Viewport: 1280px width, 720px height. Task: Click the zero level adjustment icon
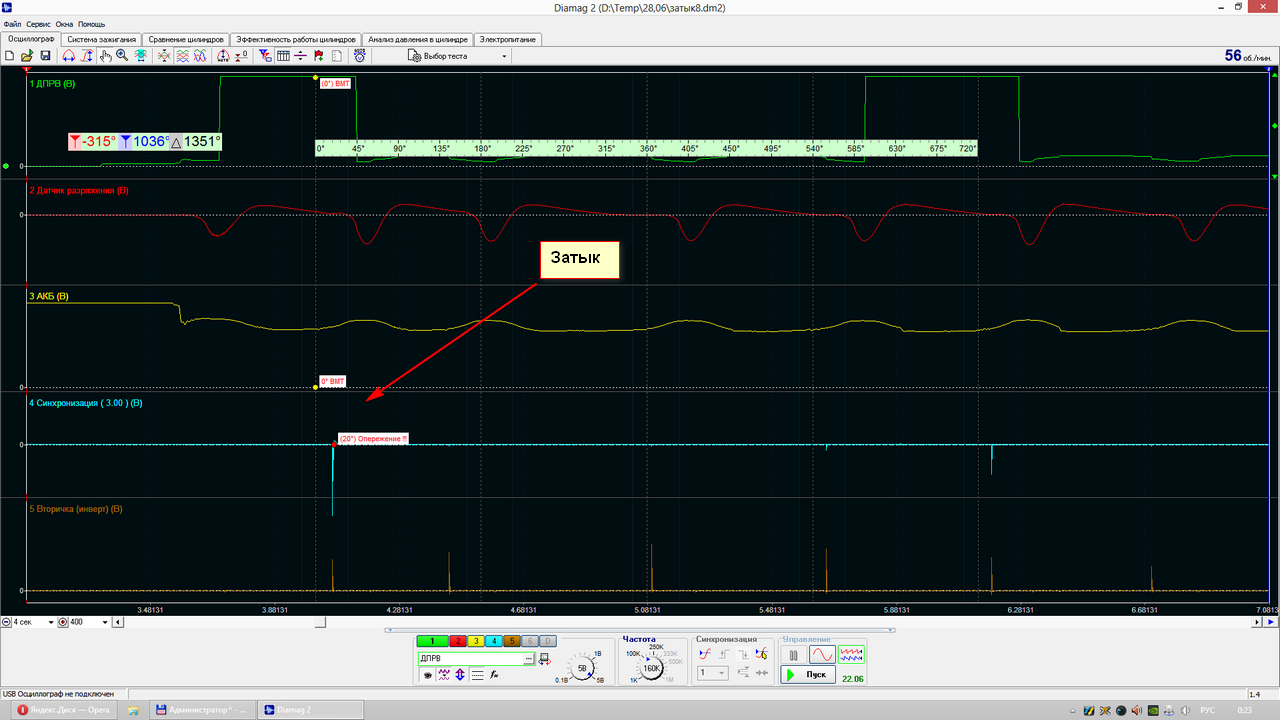pyautogui.click(x=242, y=56)
